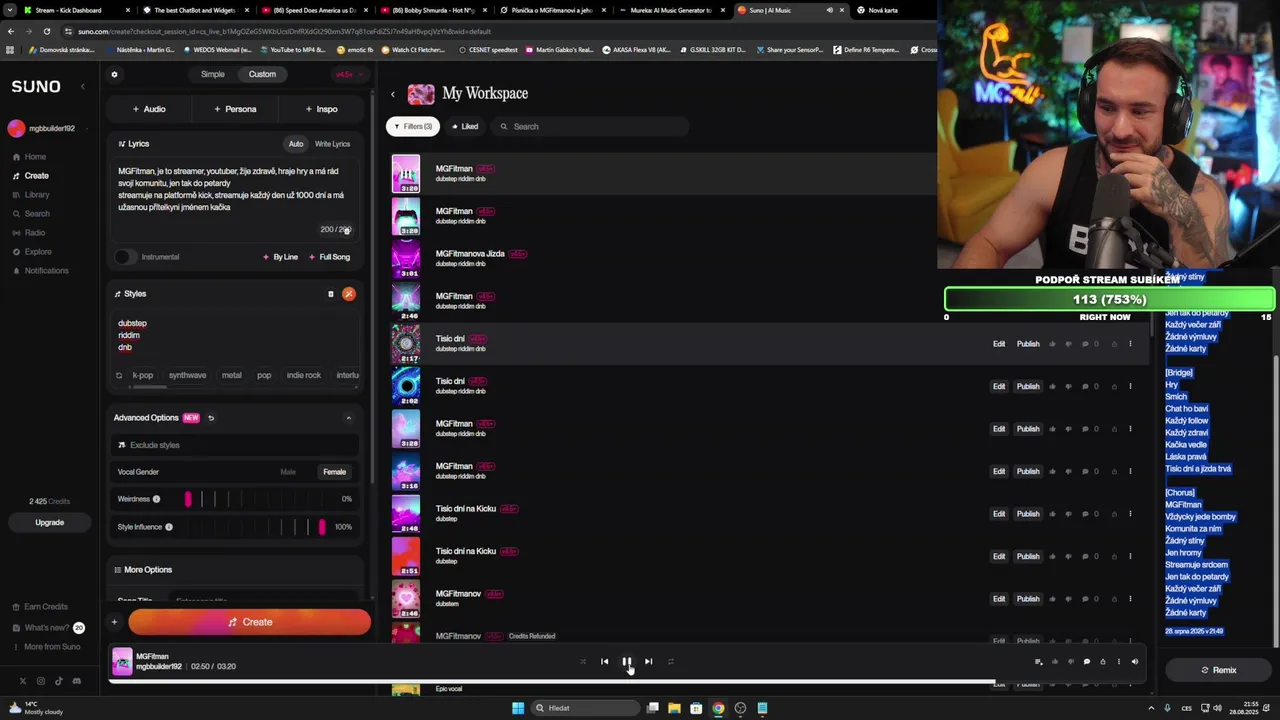The width and height of the screenshot is (1280, 720).
Task: Click the settings gear above the create panel
Action: [114, 74]
